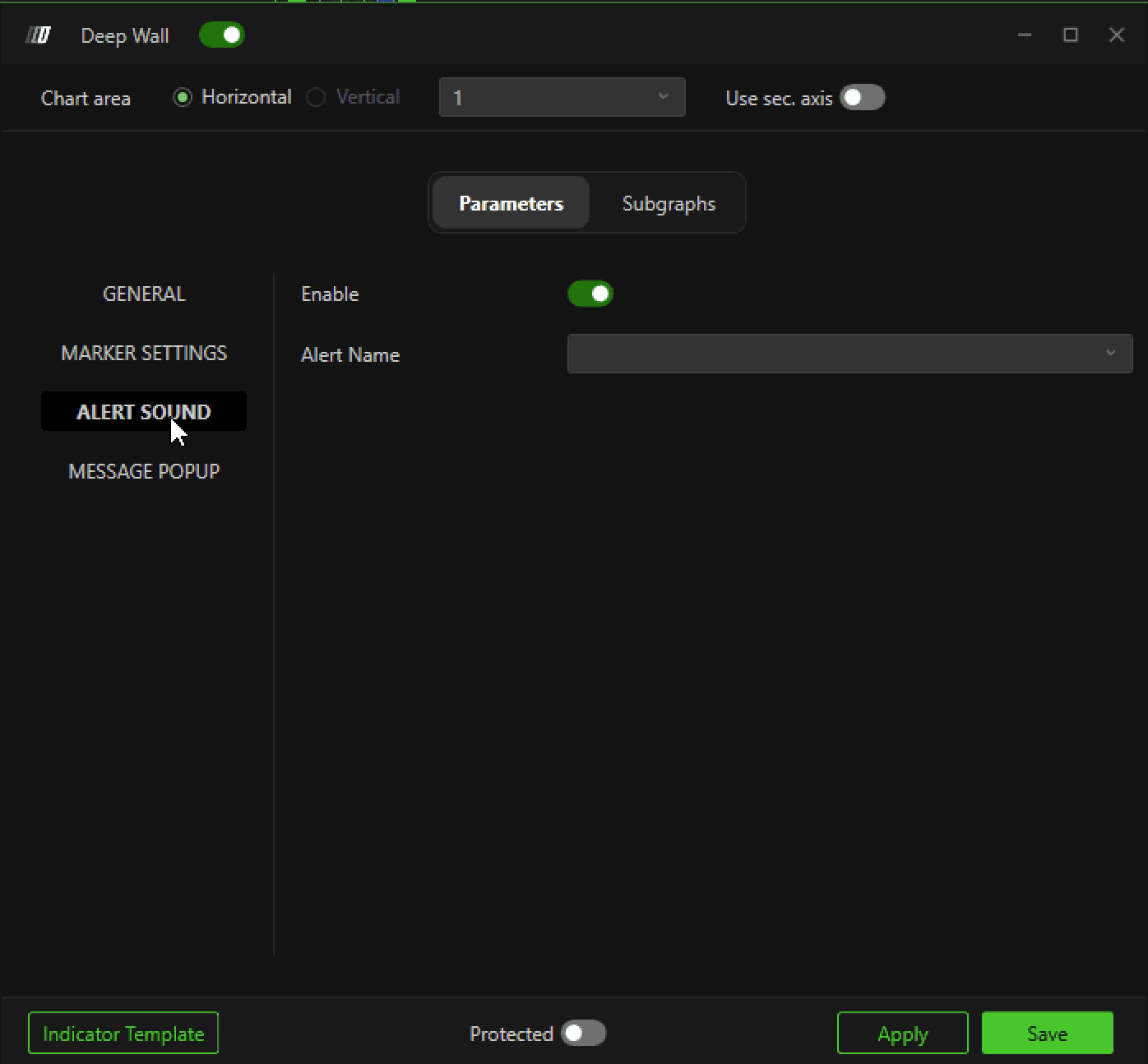Disable the alert sound Enable switch
The height and width of the screenshot is (1064, 1148).
coord(590,294)
